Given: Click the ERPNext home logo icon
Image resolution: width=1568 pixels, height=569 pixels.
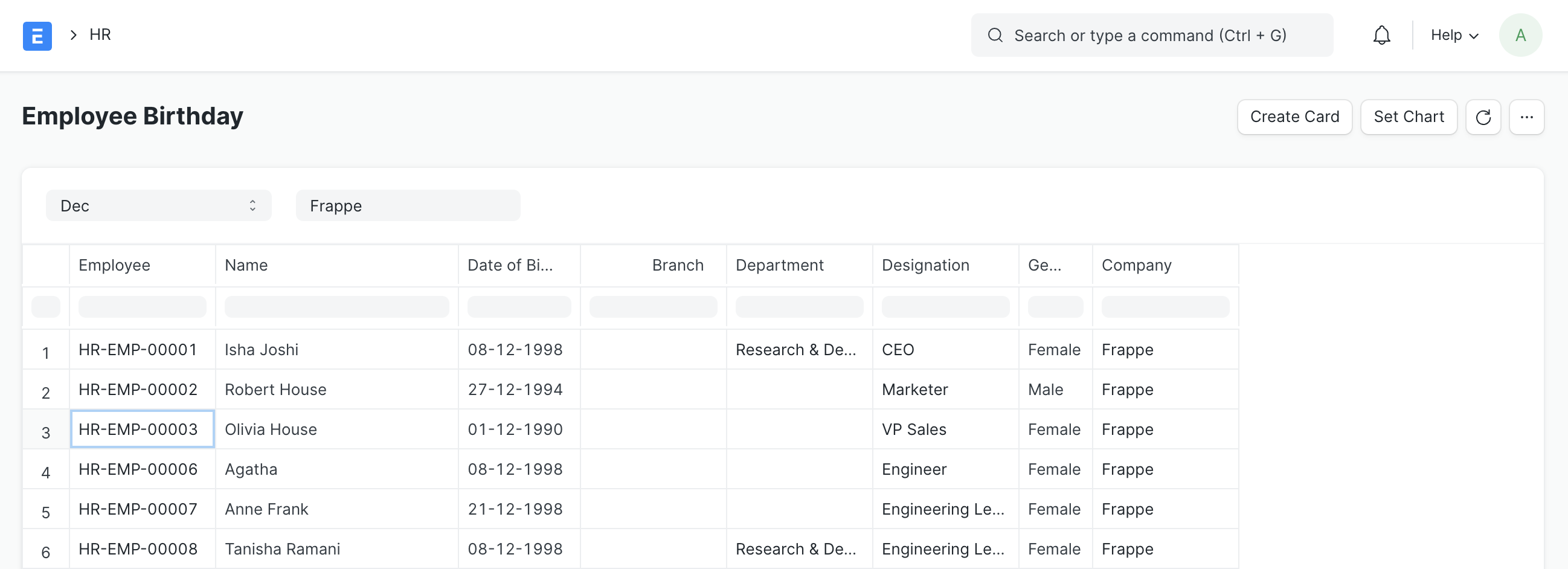Looking at the screenshot, I should point(37,36).
